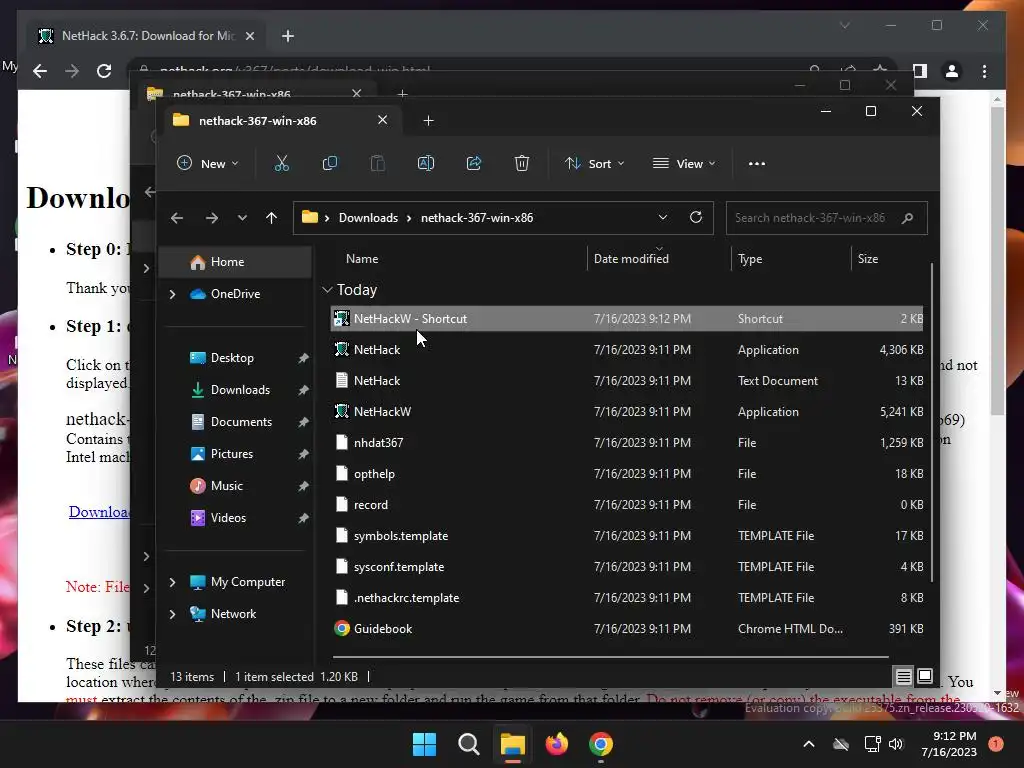Open the New item dropdown
This screenshot has height=768, width=1024.
pos(208,163)
